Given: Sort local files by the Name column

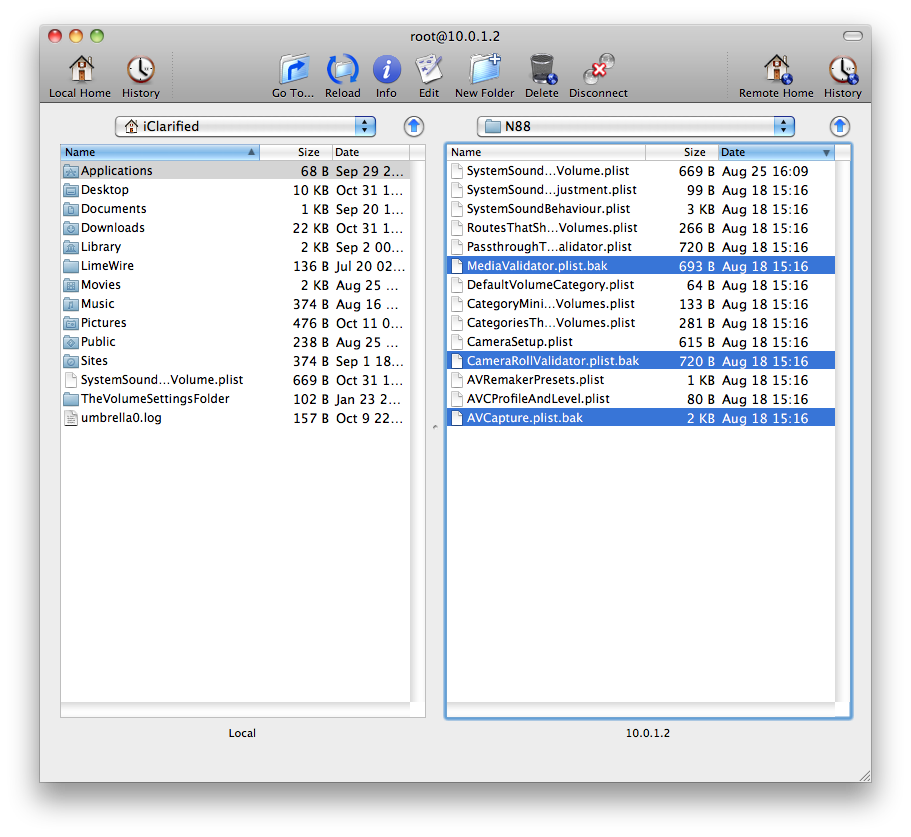Looking at the screenshot, I should (160, 152).
